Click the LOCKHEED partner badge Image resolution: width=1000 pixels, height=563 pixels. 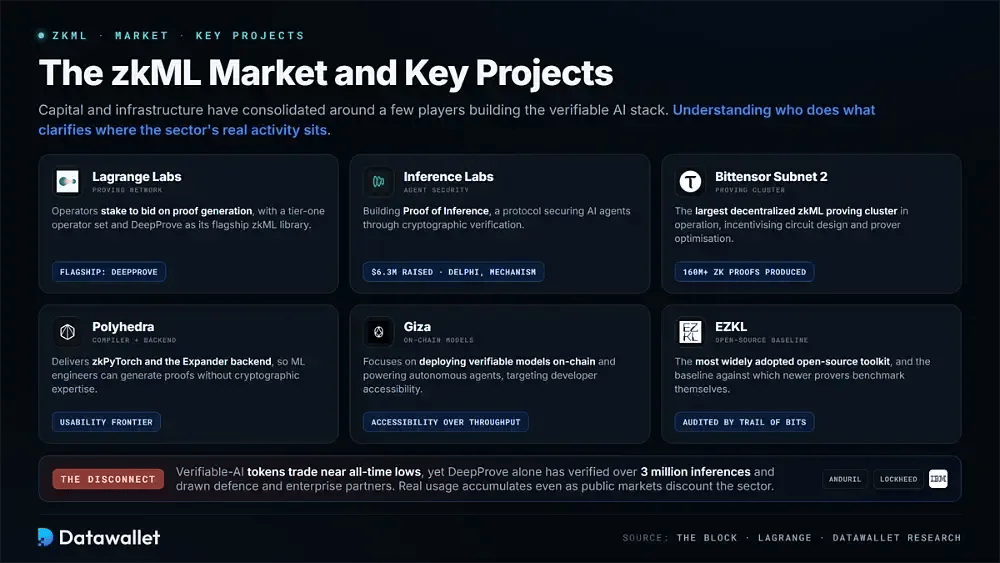[899, 479]
